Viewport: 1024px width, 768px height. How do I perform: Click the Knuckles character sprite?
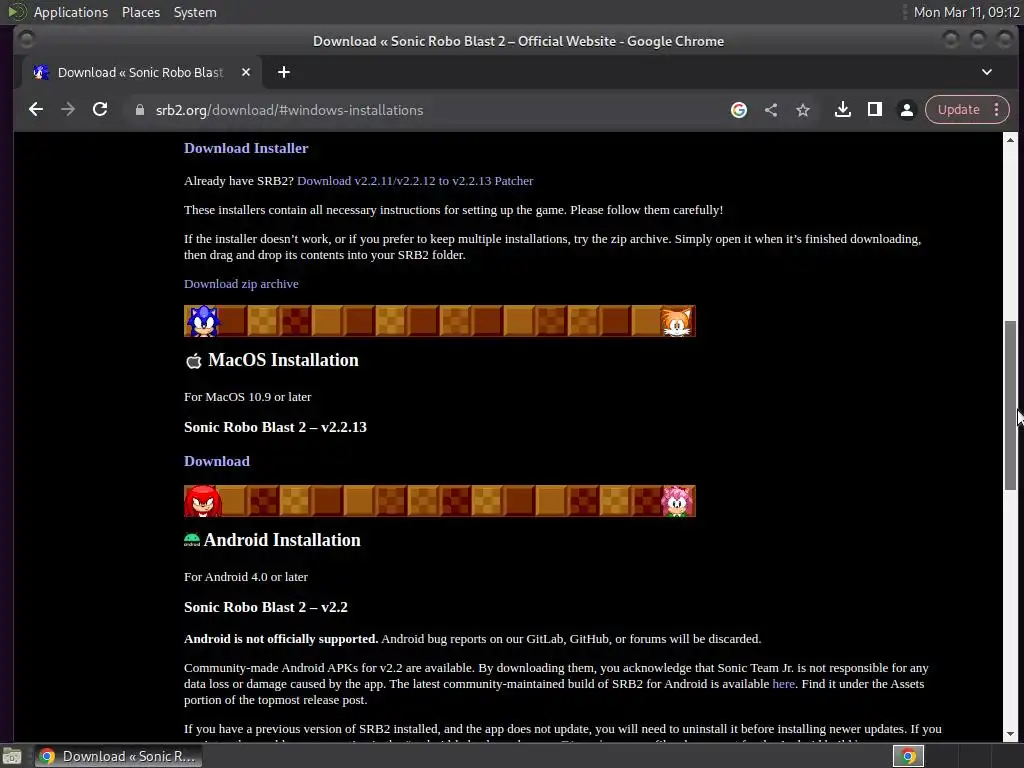point(203,501)
